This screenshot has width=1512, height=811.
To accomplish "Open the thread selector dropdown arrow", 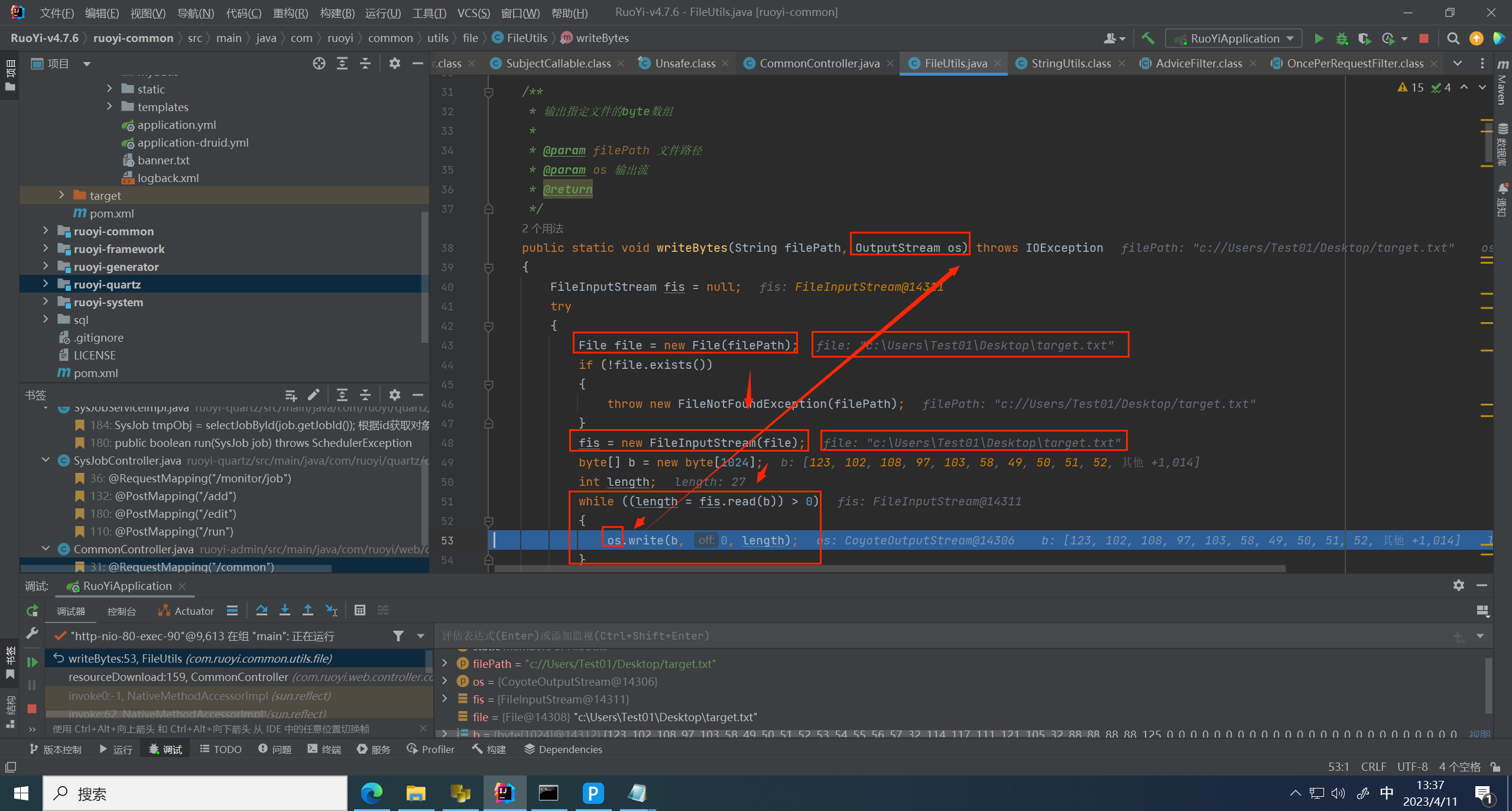I will click(421, 636).
